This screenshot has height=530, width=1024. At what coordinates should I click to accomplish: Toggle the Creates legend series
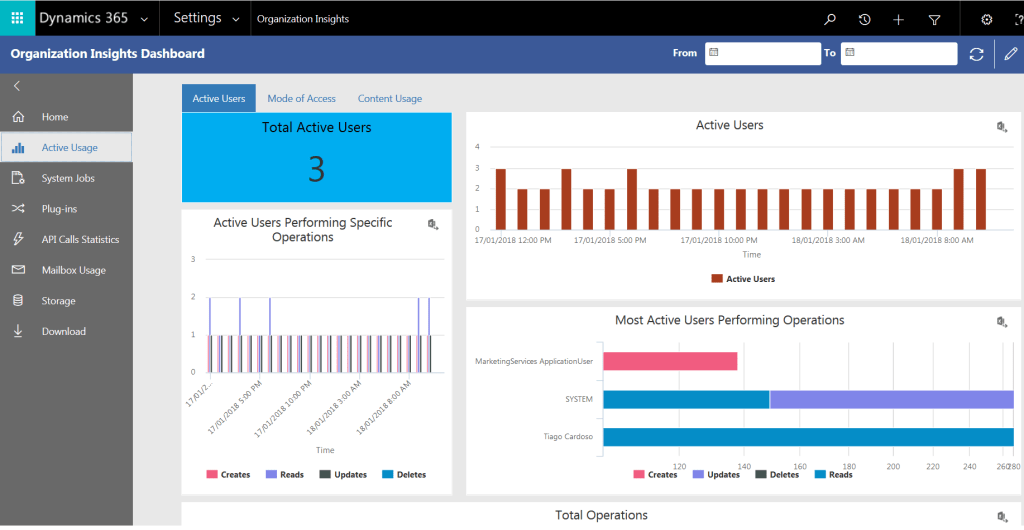(x=228, y=474)
